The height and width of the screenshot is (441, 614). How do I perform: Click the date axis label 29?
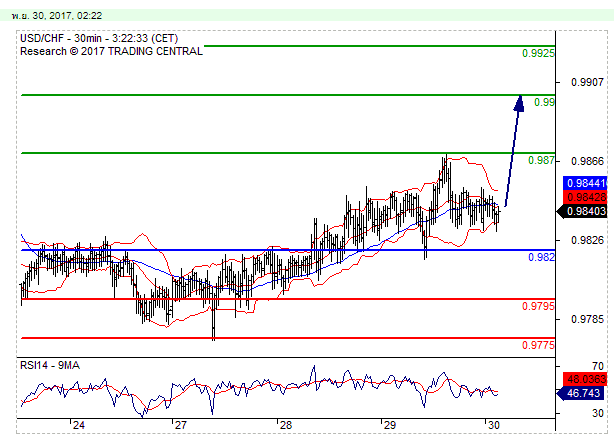tap(390, 425)
